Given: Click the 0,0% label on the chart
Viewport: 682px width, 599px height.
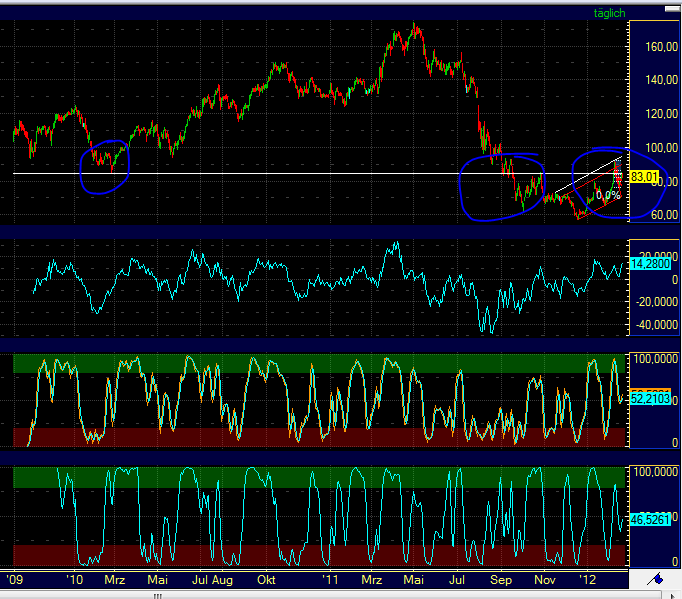Looking at the screenshot, I should (x=608, y=195).
